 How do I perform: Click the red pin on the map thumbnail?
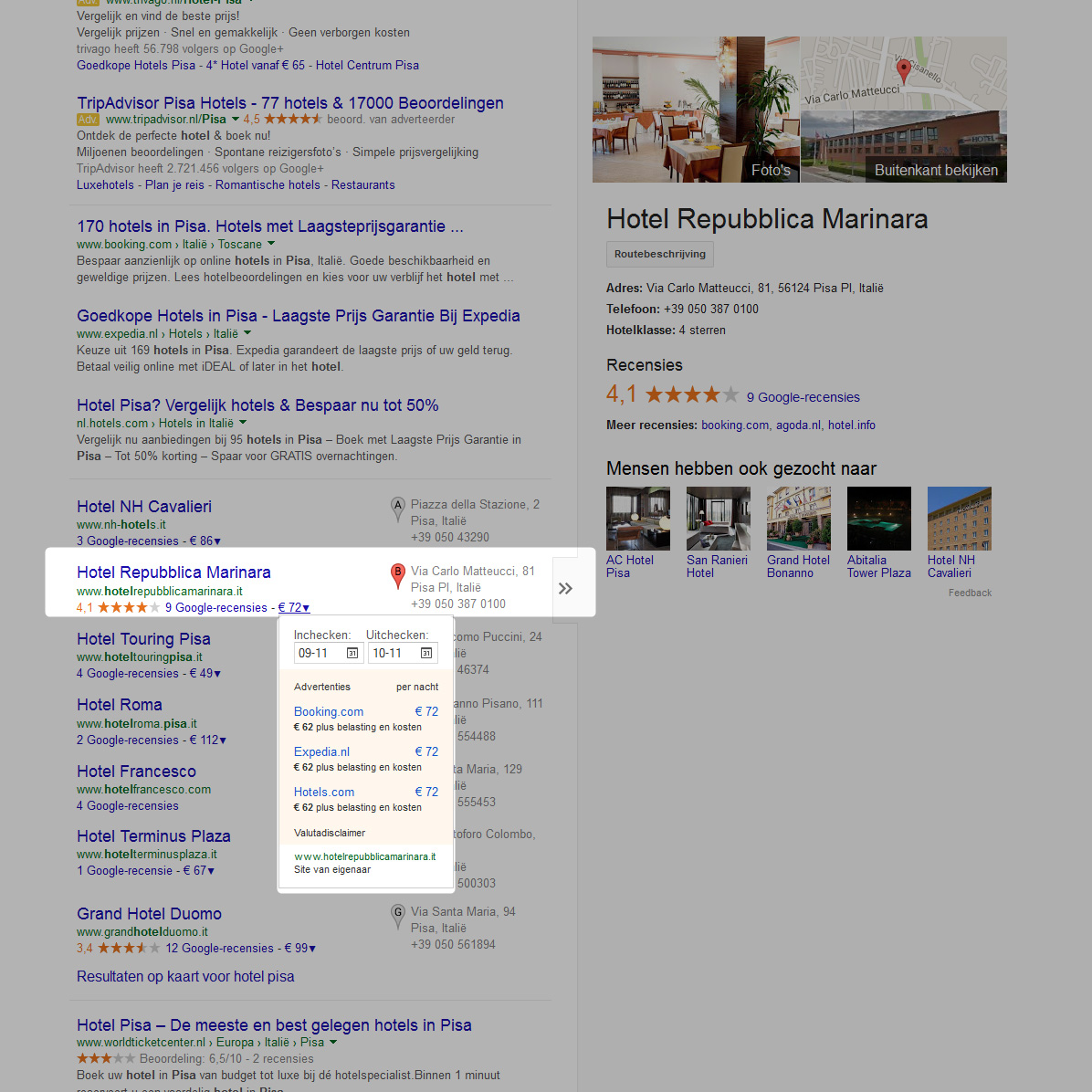(x=903, y=70)
